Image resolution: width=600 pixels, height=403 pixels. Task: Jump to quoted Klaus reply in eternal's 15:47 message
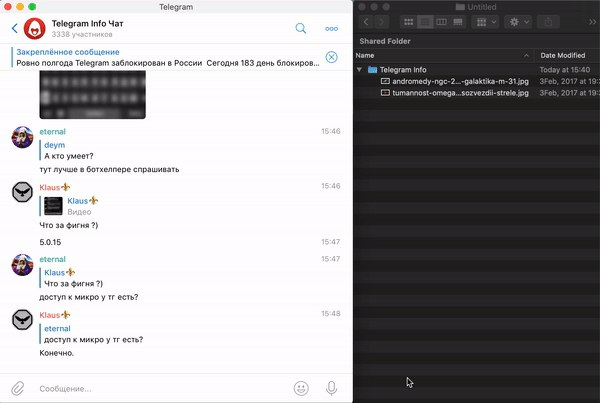73,278
